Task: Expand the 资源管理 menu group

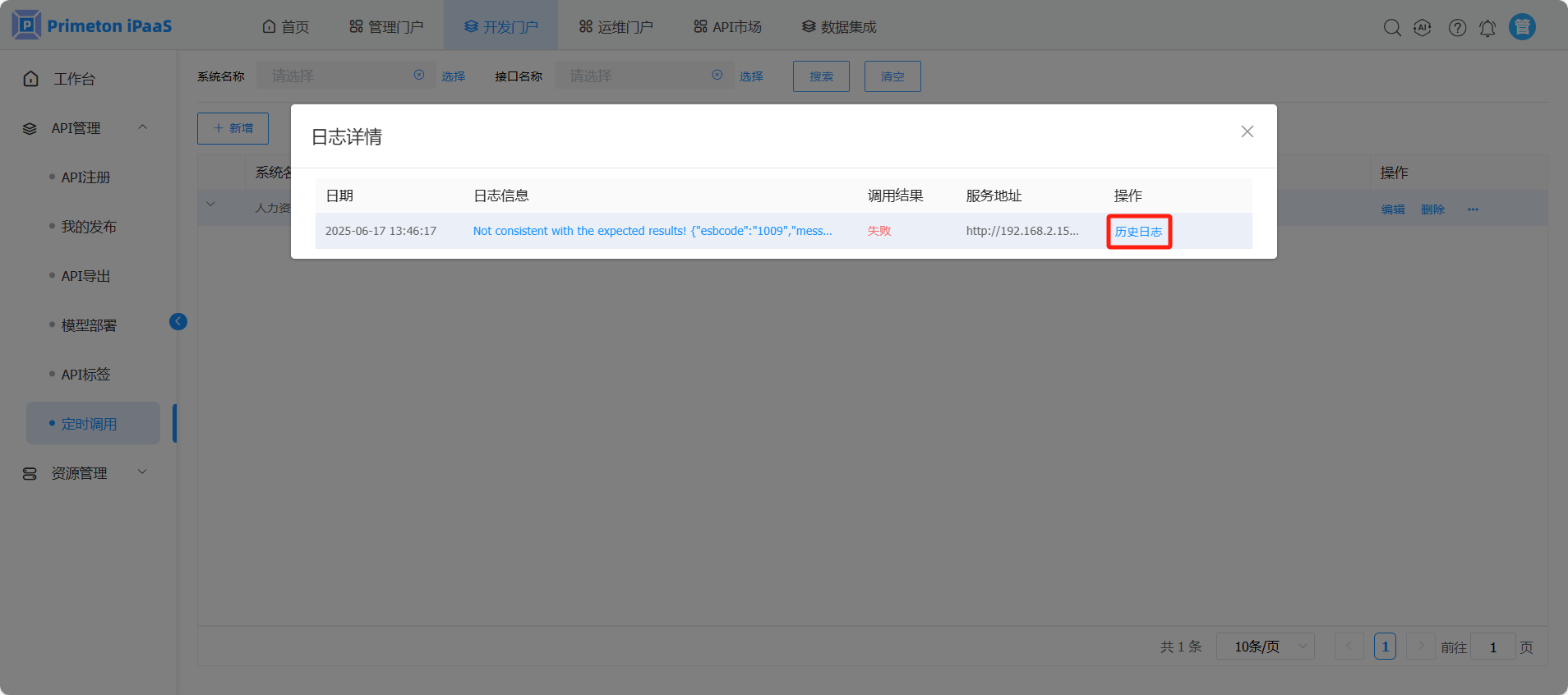Action: tap(142, 472)
